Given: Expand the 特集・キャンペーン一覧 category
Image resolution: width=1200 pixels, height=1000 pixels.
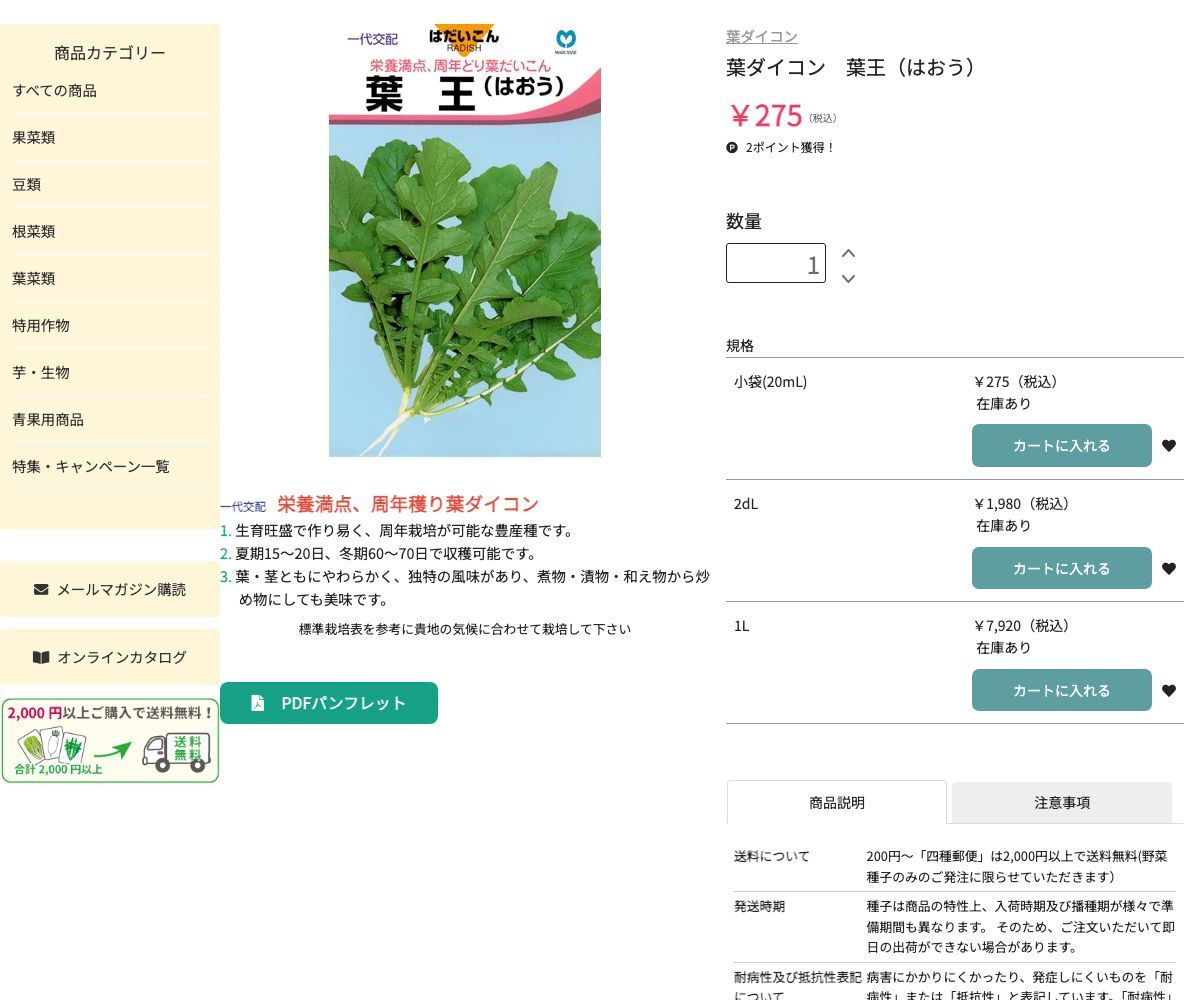Looking at the screenshot, I should coord(91,466).
